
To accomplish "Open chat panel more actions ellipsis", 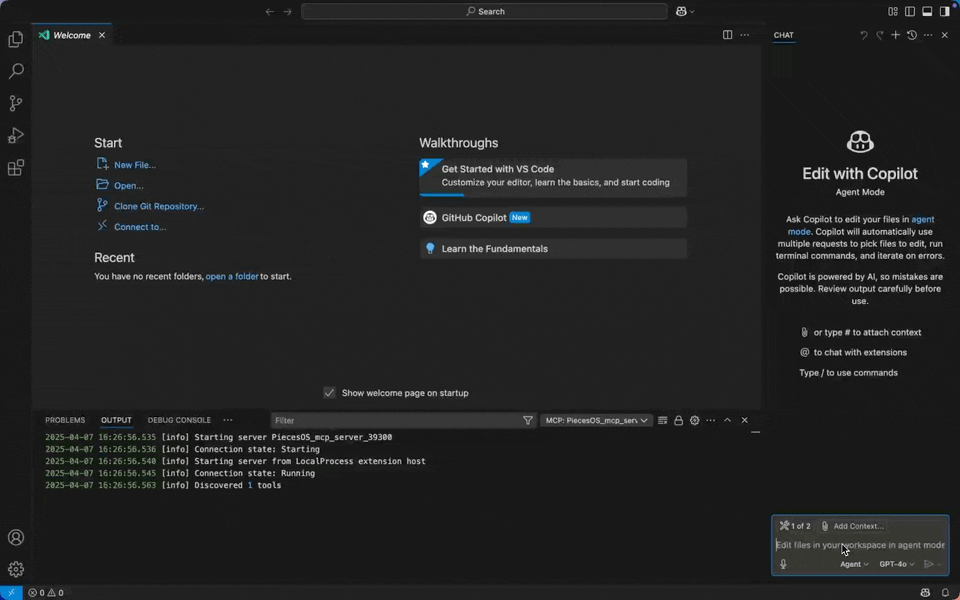I will (x=928, y=35).
